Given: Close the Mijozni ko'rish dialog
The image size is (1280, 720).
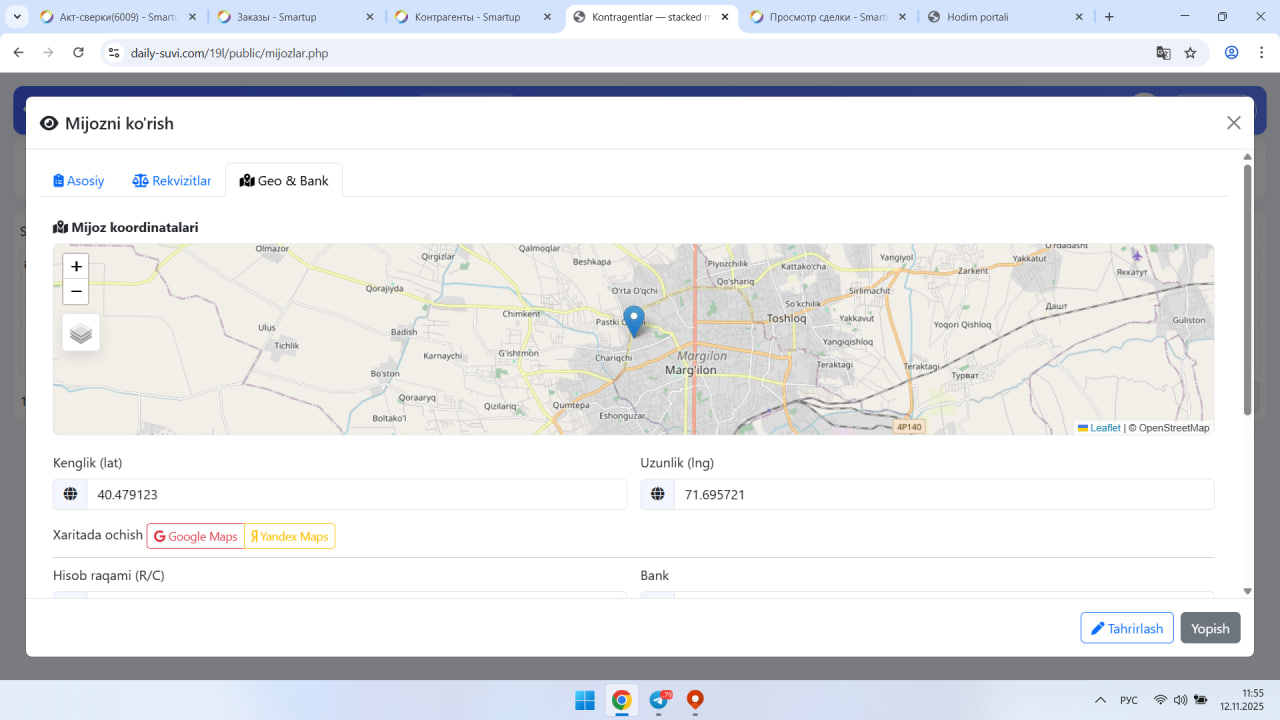Looking at the screenshot, I should click(x=1233, y=123).
